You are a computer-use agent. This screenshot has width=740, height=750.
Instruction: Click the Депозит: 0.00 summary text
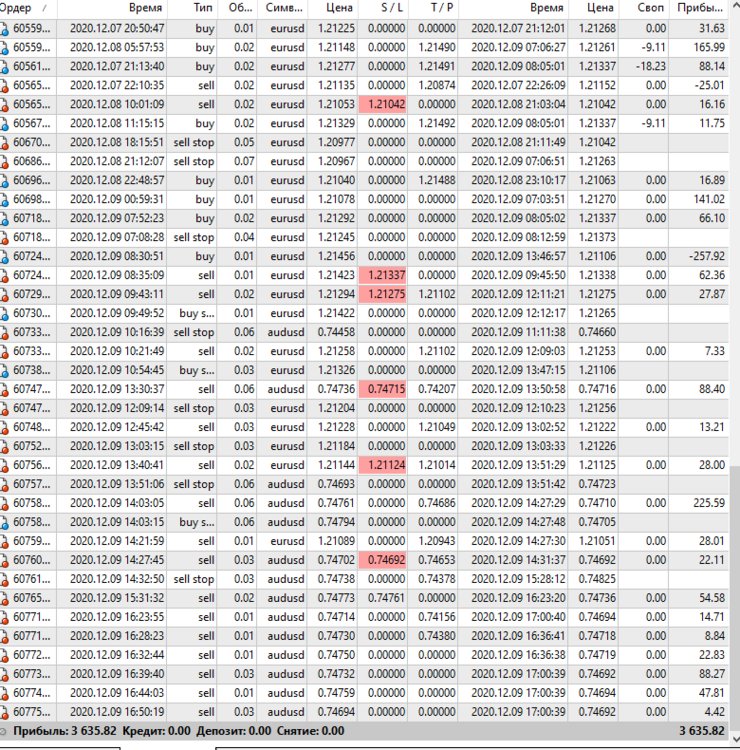coord(234,731)
